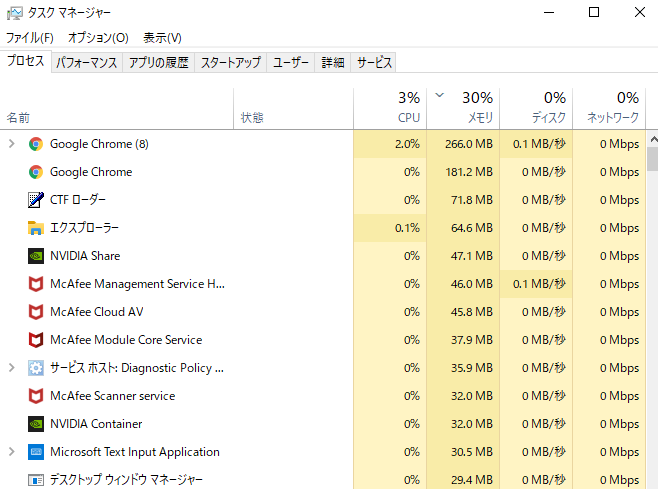This screenshot has height=489, width=658.
Task: Open the ファイル(F) menu
Action: [x=29, y=38]
